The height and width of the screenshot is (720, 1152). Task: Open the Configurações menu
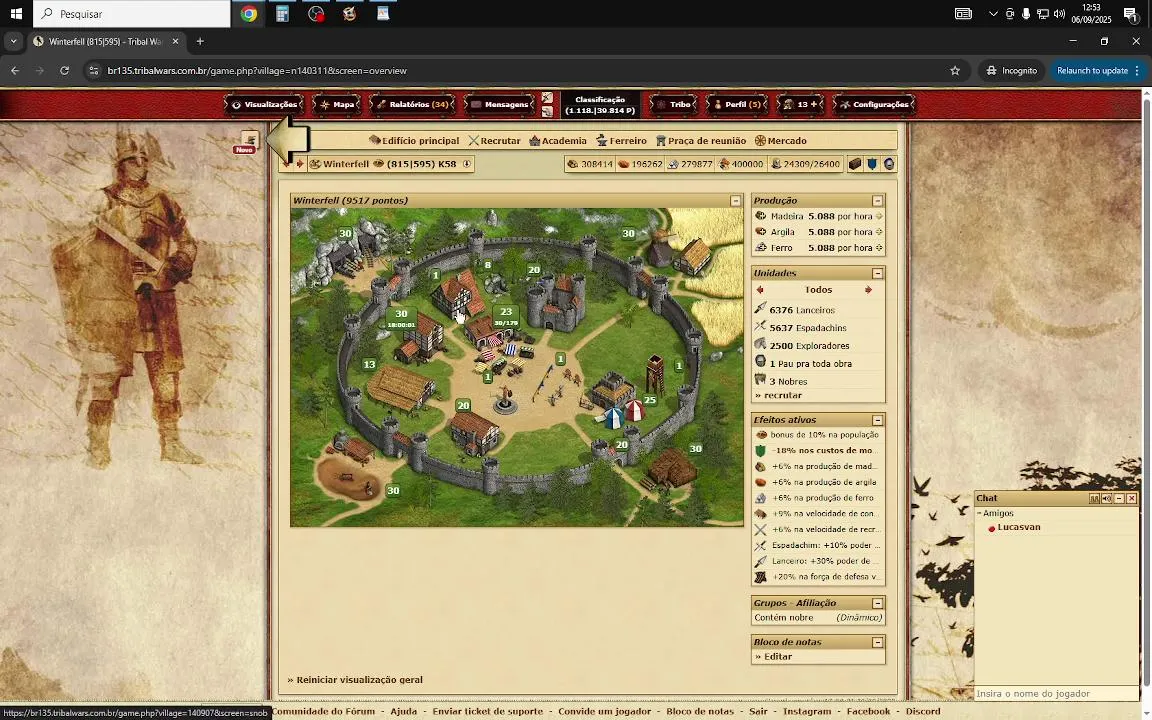tap(874, 104)
